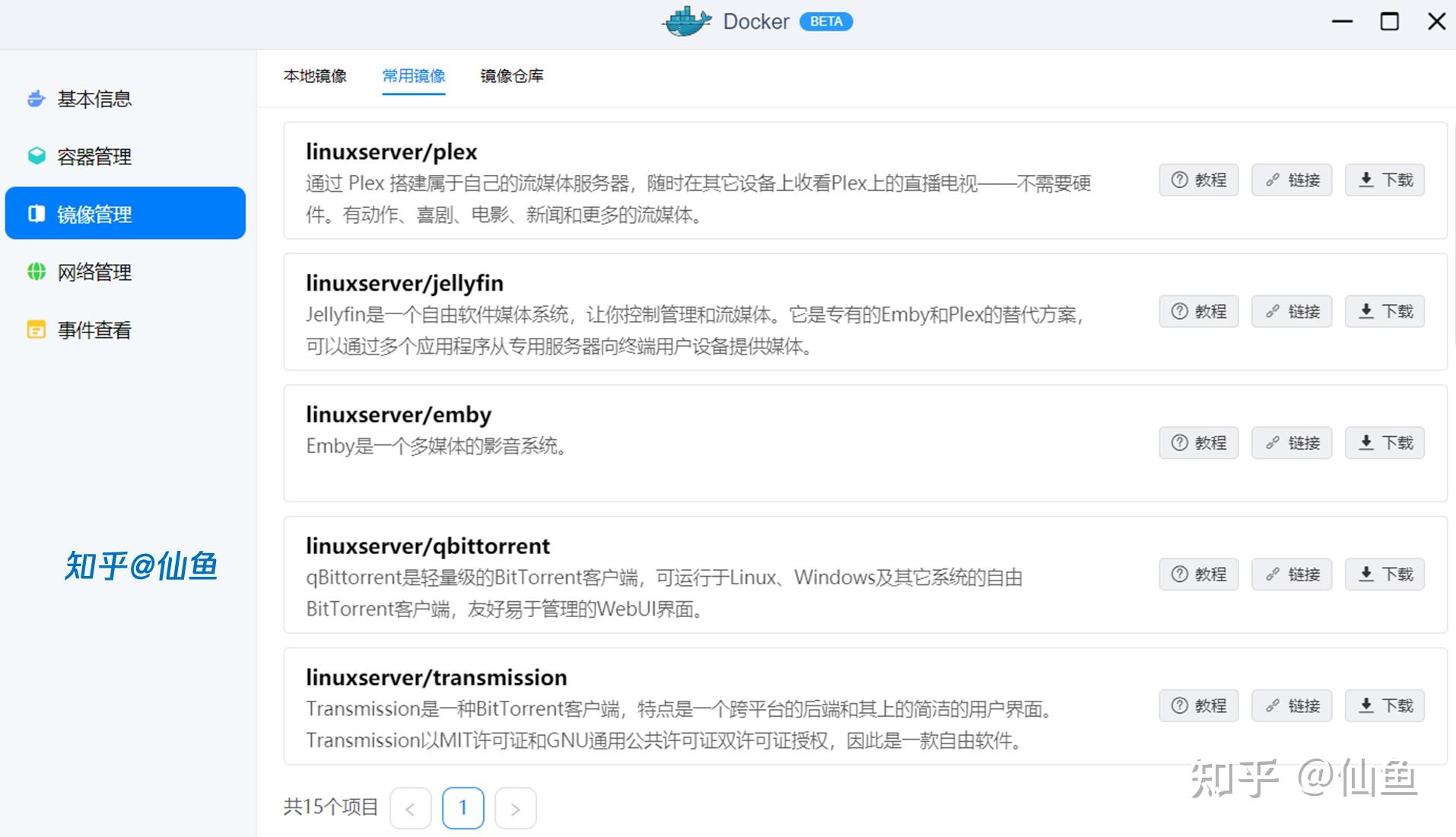Viewport: 1456px width, 837px height.
Task: Click the 事件查看 sidebar icon
Action: click(36, 329)
